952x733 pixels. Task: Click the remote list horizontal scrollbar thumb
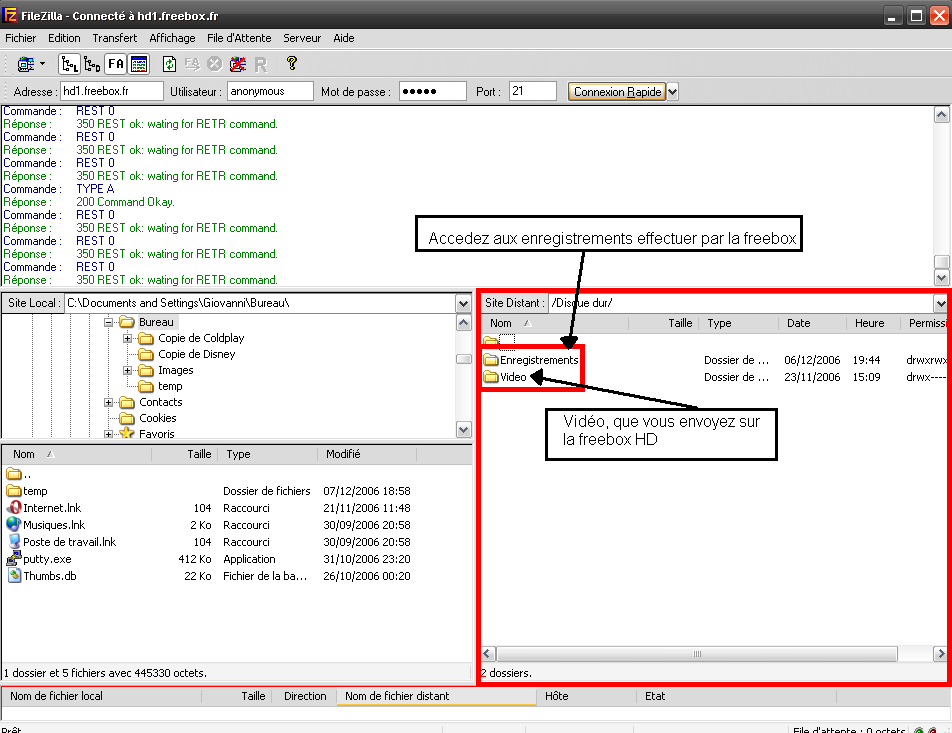pyautogui.click(x=696, y=654)
